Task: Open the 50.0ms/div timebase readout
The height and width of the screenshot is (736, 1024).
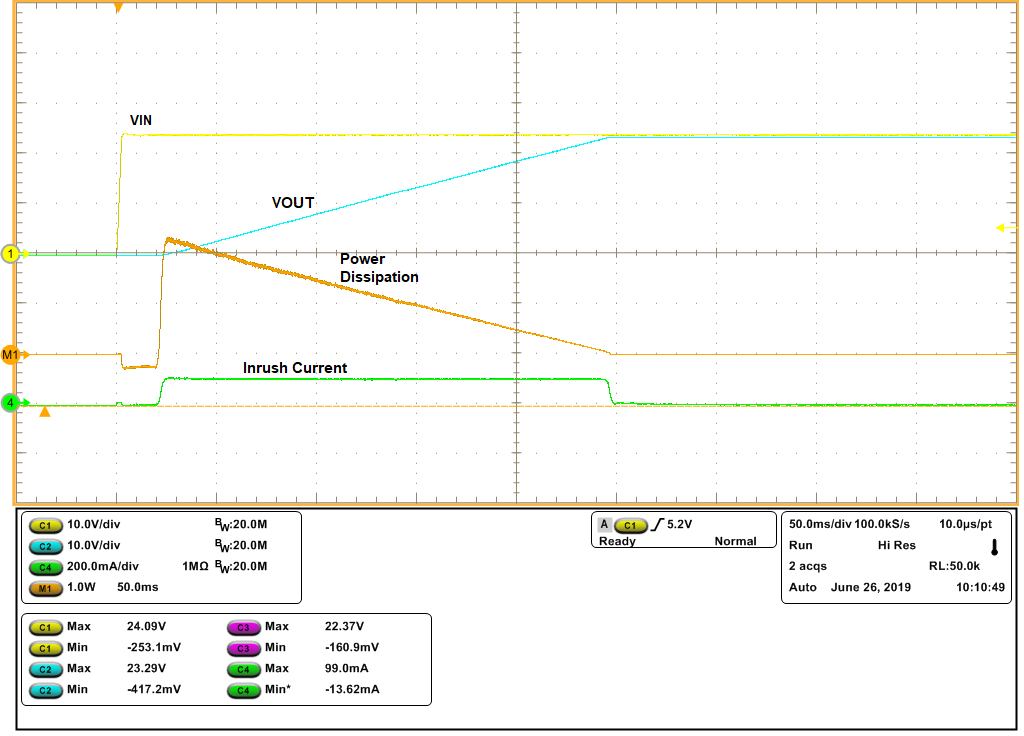Action: [820, 524]
